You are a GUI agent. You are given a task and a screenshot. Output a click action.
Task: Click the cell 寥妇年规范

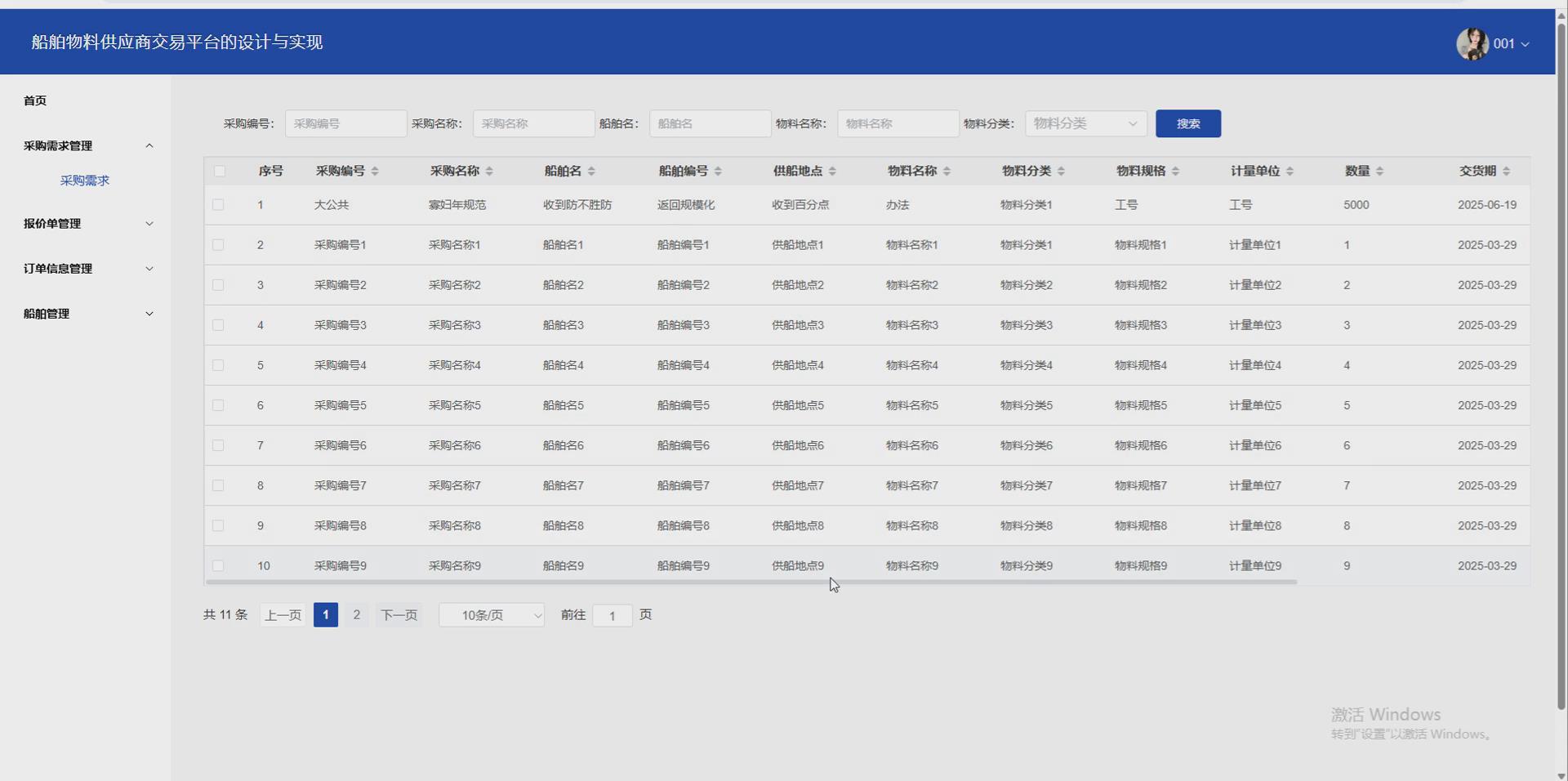tap(457, 205)
